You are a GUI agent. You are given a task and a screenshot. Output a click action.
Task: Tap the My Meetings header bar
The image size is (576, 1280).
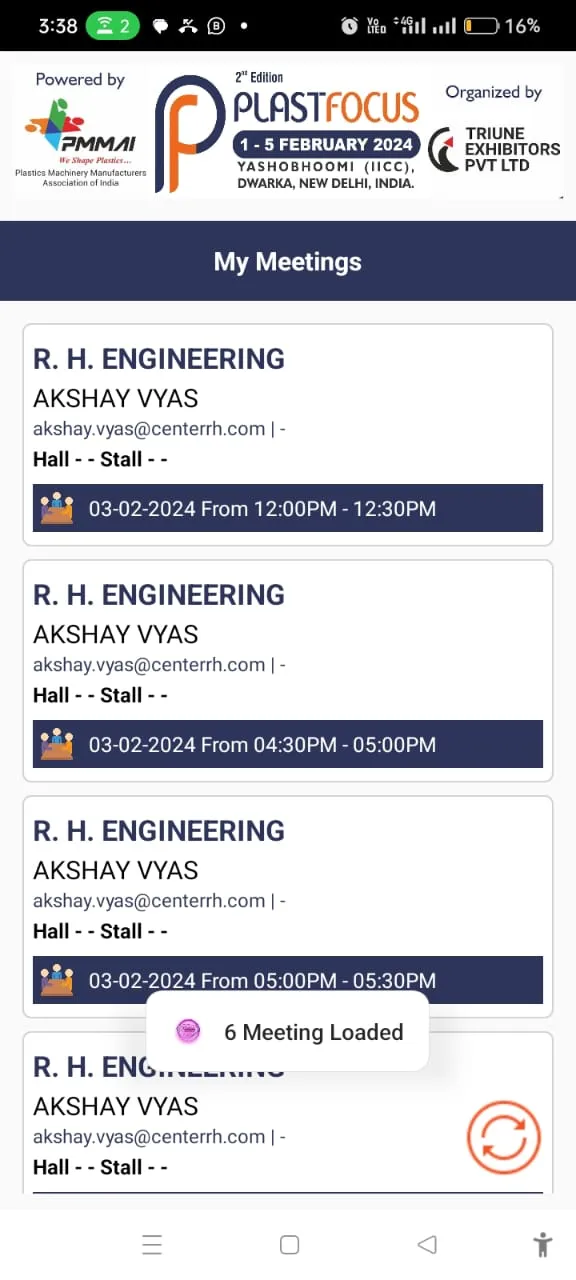[288, 261]
